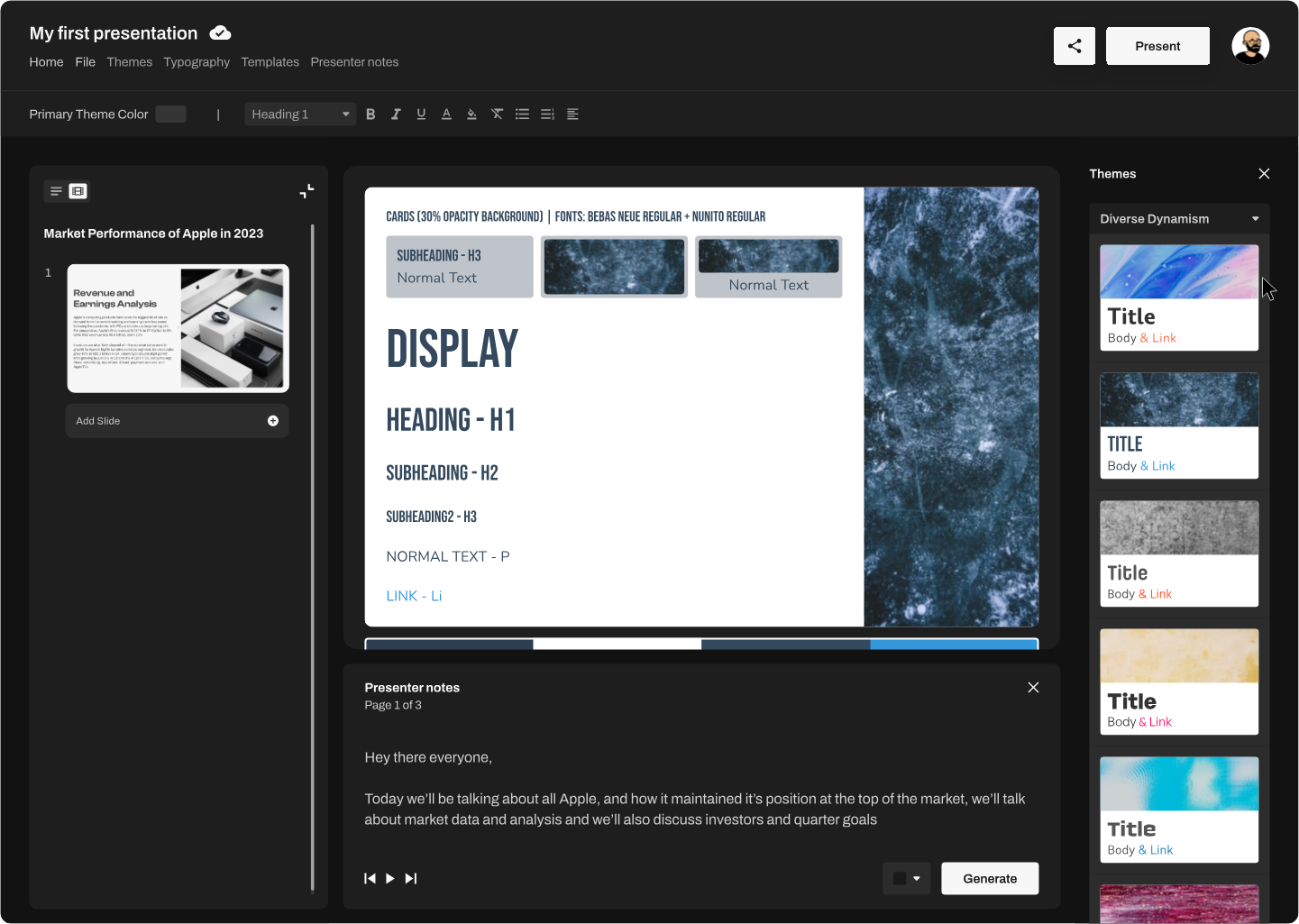The height and width of the screenshot is (924, 1299).
Task: Click the Generate button
Action: click(990, 879)
